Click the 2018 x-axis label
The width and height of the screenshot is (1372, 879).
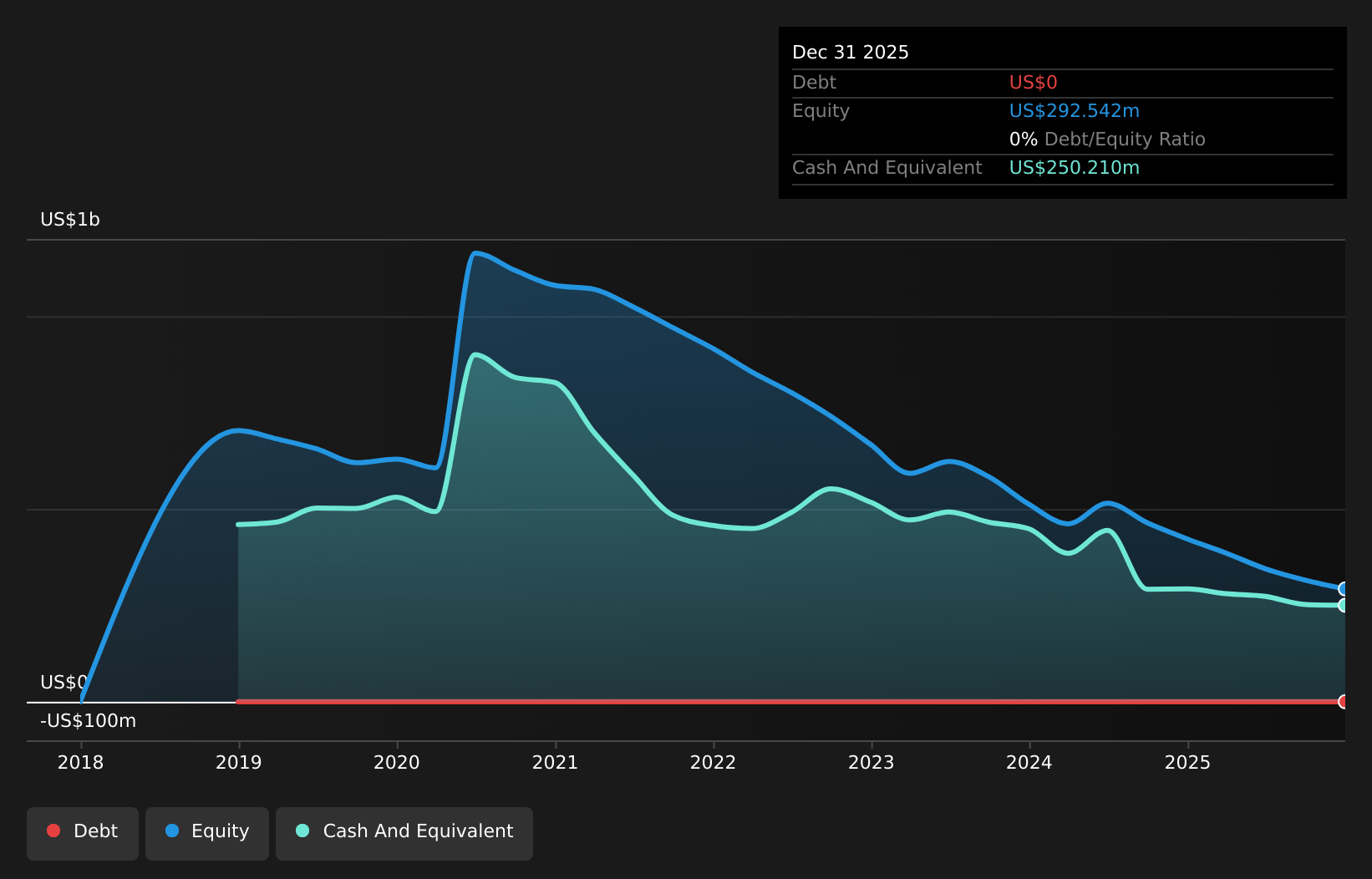click(x=81, y=762)
